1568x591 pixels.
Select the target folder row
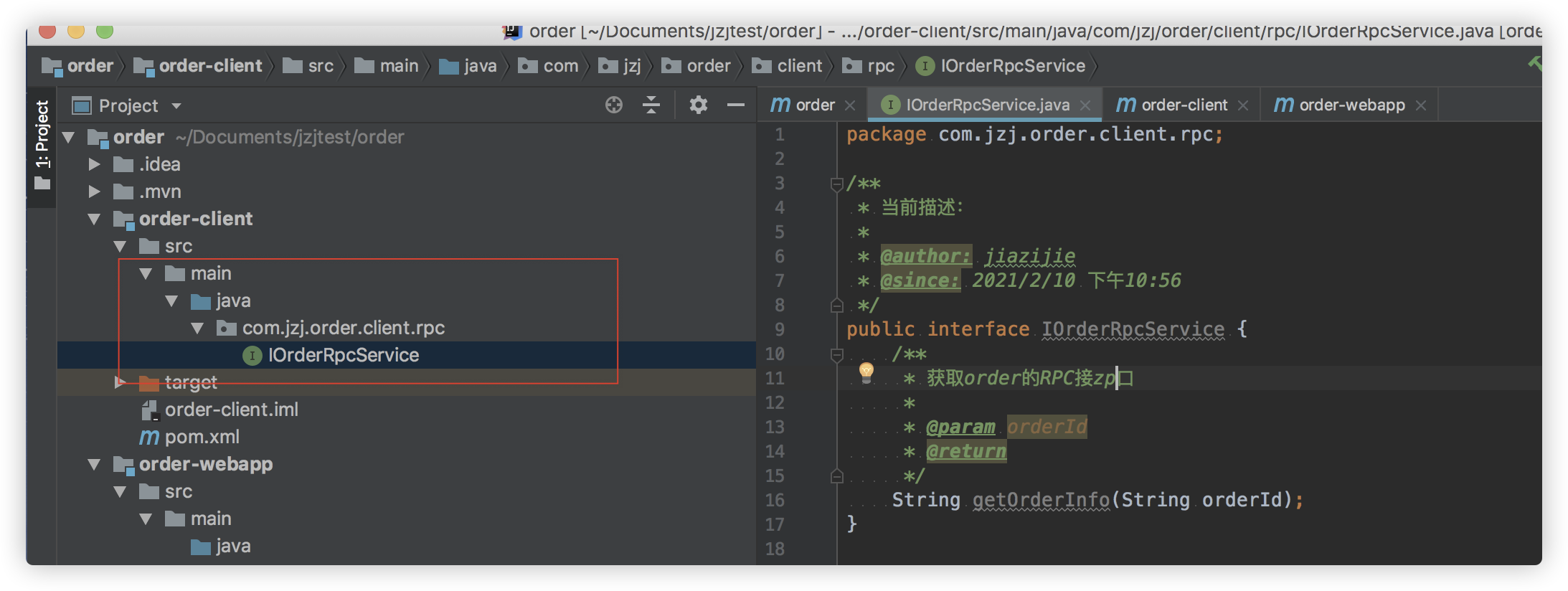tap(406, 383)
